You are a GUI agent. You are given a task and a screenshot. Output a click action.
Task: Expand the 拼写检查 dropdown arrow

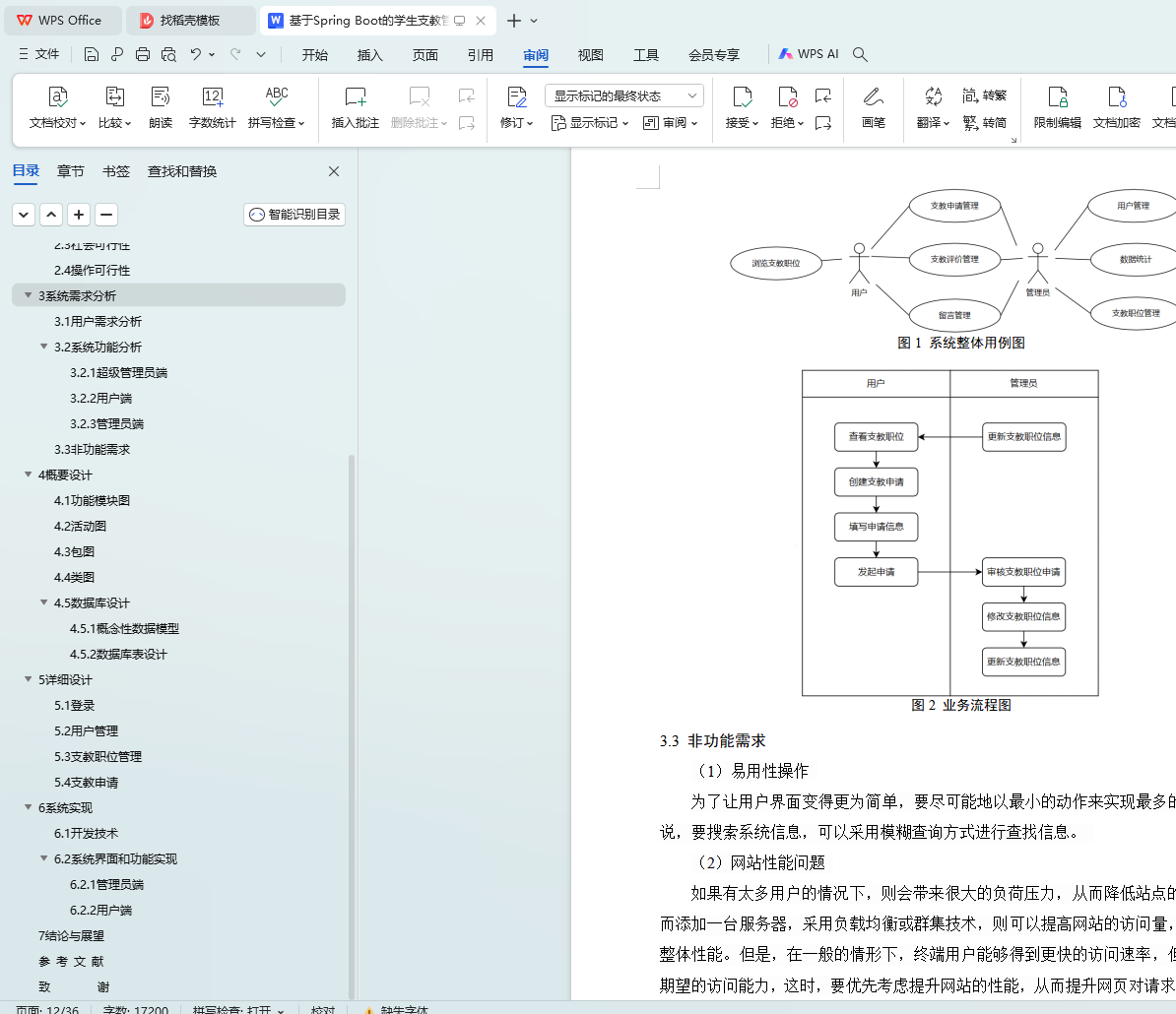(x=301, y=123)
